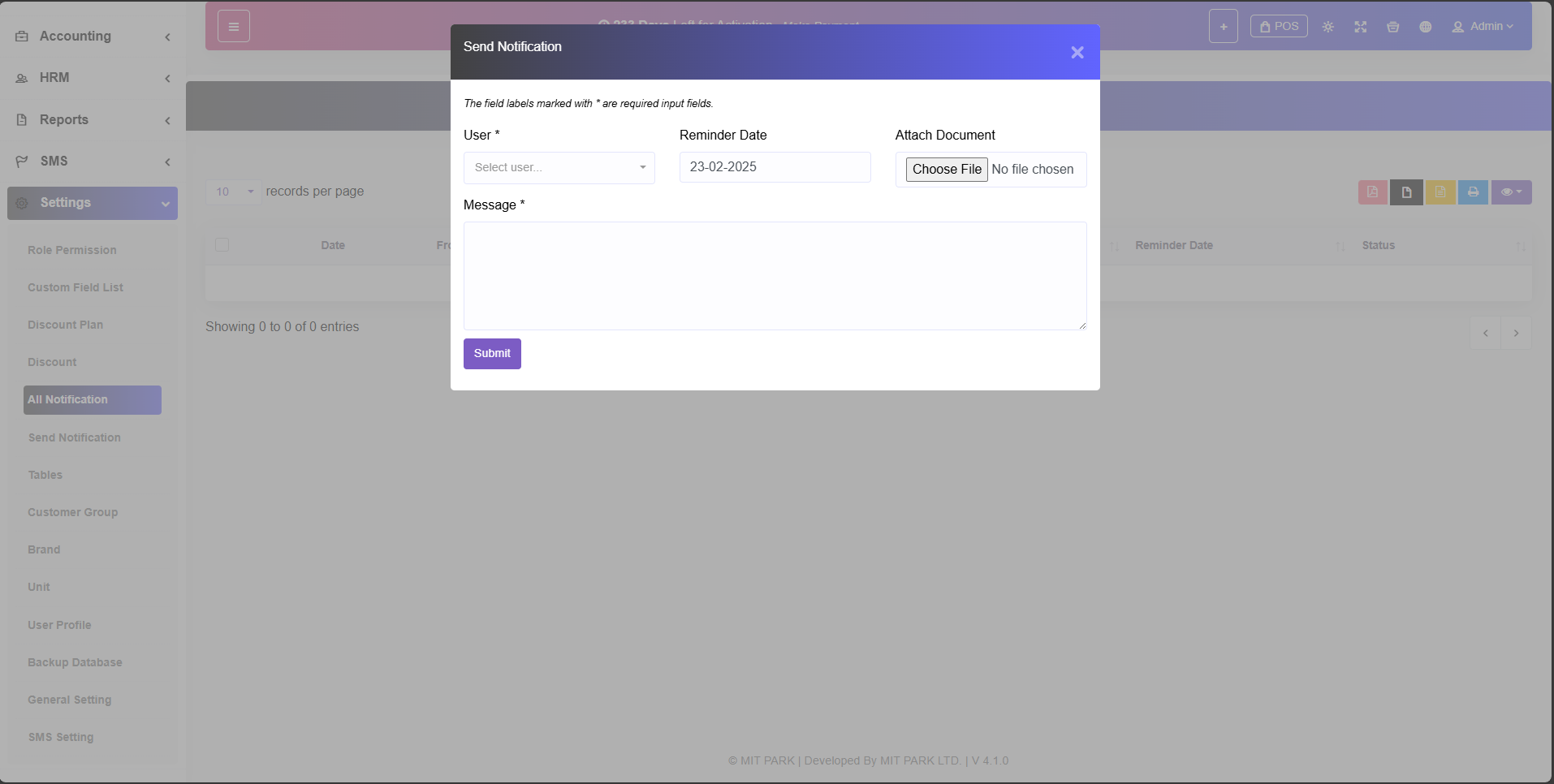
Task: Open Backup Database menu item
Action: coord(75,662)
